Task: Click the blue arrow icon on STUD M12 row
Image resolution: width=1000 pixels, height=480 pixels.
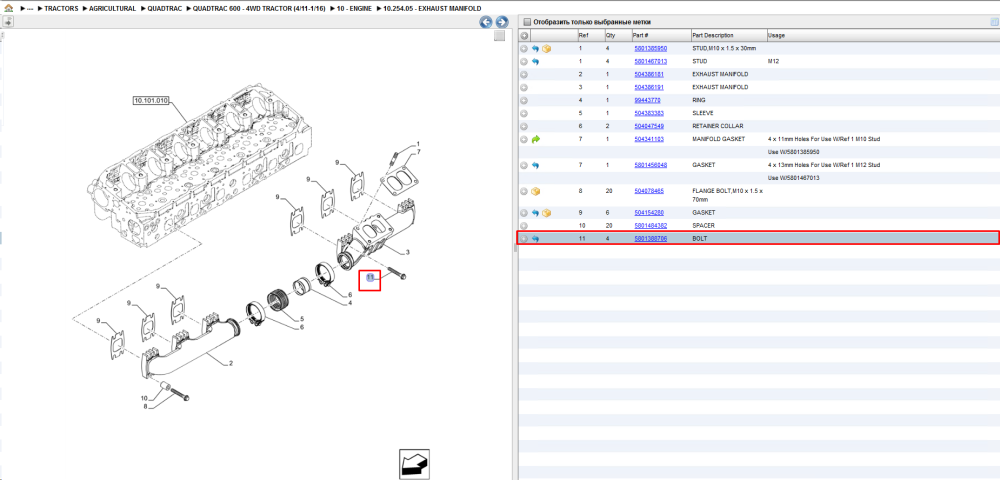Action: [535, 62]
